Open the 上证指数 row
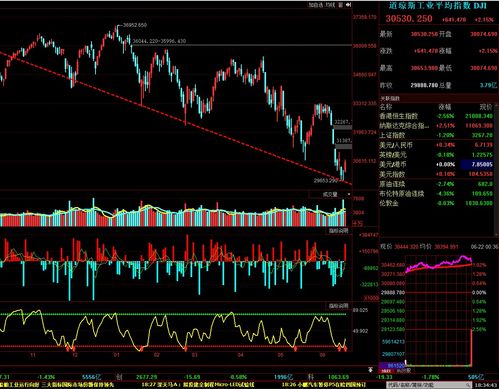Viewport: 499px width, 389px height. (x=436, y=135)
